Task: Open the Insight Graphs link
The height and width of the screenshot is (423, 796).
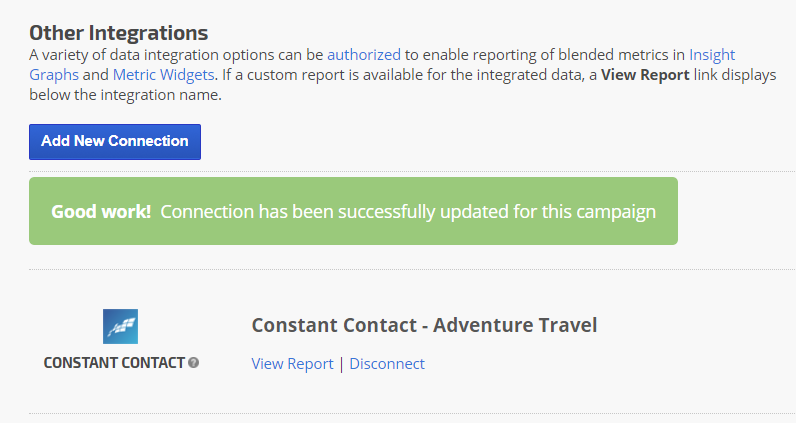Action: (711, 55)
